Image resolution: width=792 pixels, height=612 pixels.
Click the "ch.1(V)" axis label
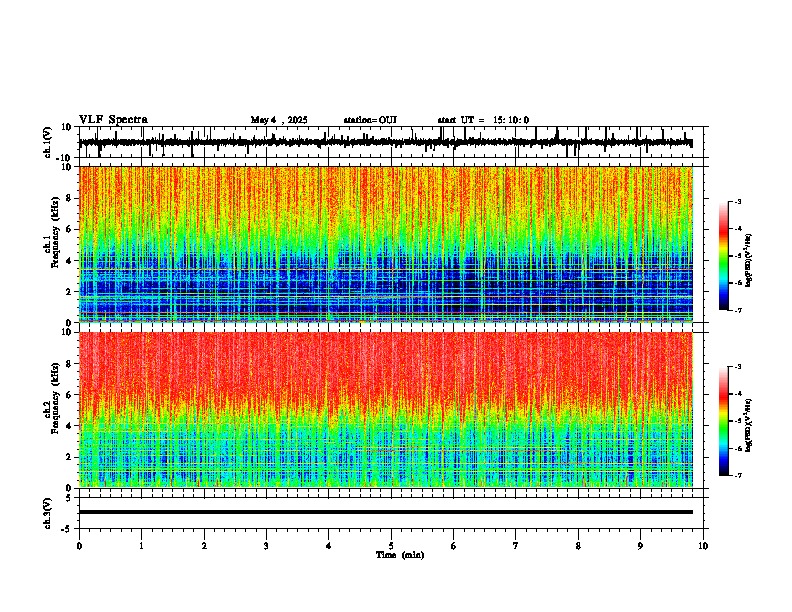point(48,142)
